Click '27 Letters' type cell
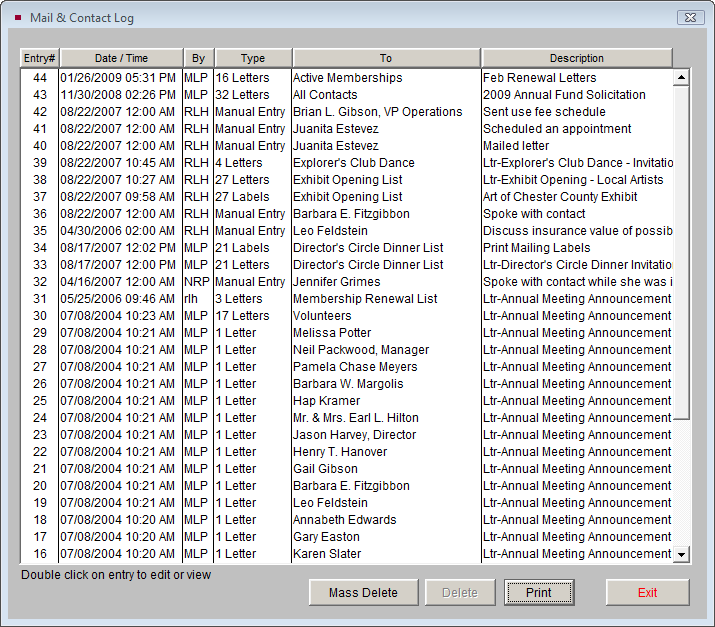Image resolution: width=715 pixels, height=627 pixels. [x=242, y=180]
